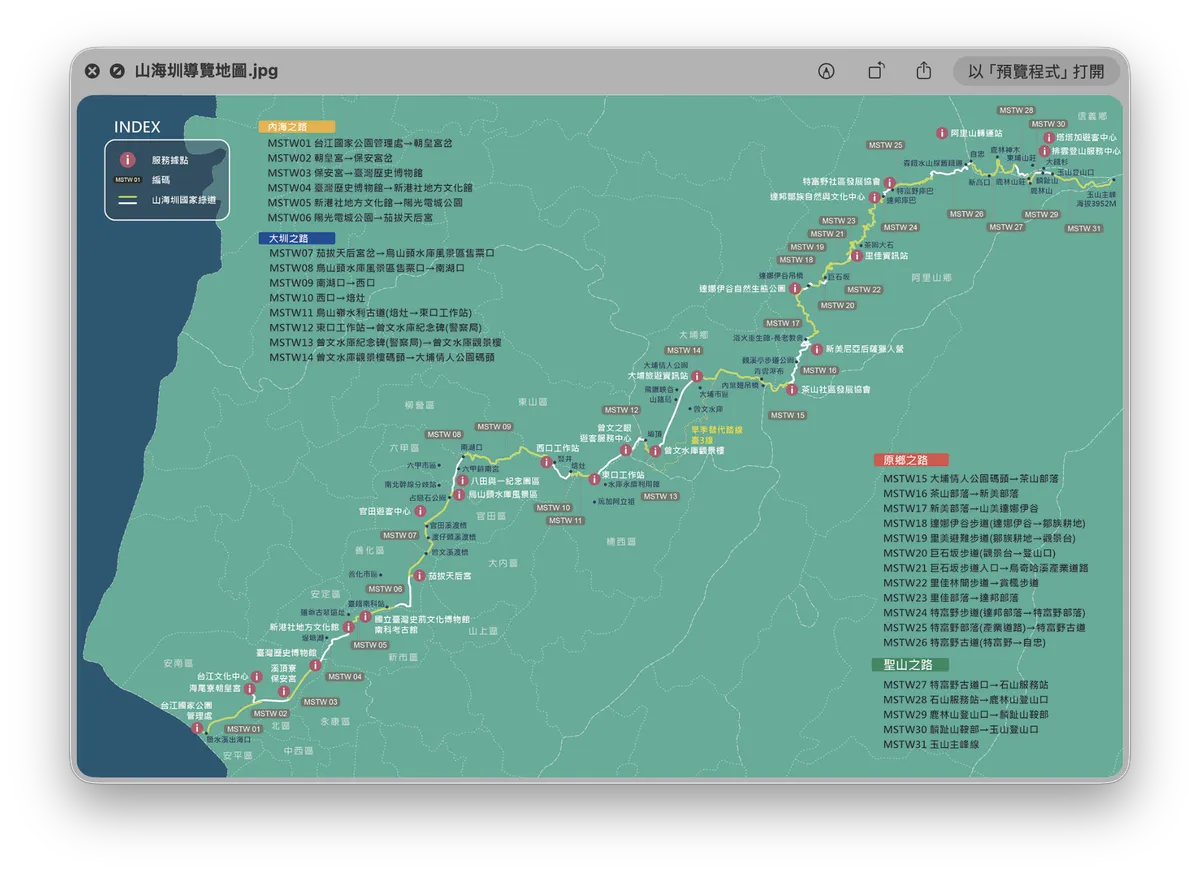Click the MSTW 25 badge on the map
1200x876 pixels.
(x=885, y=144)
